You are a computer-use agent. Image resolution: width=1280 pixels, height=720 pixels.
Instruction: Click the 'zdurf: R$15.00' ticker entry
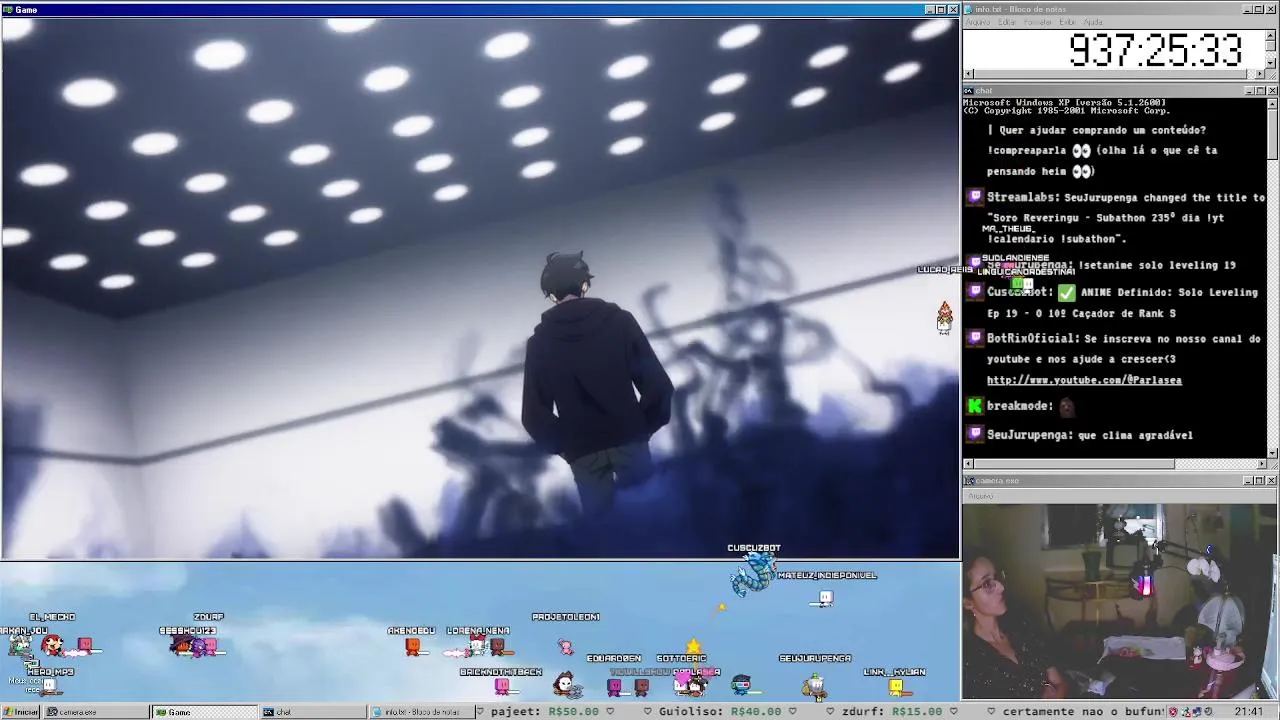(890, 712)
